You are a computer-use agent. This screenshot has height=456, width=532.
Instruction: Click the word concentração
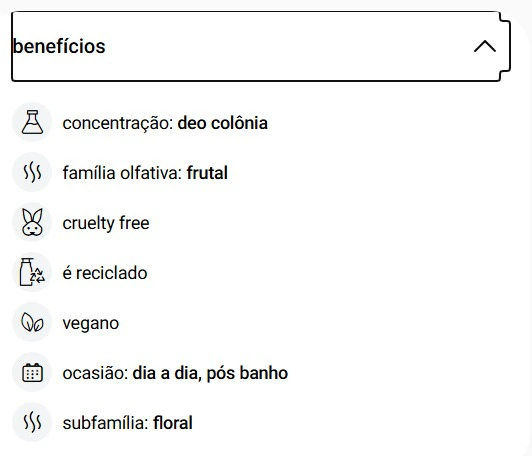click(x=118, y=124)
